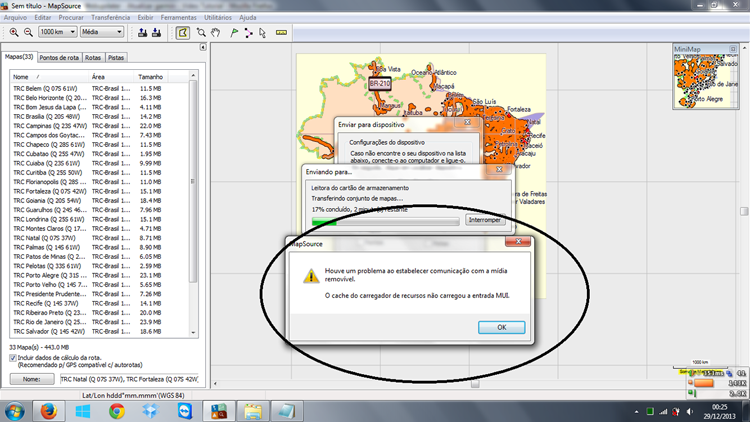Click the BR-210 road label on map

(x=380, y=83)
